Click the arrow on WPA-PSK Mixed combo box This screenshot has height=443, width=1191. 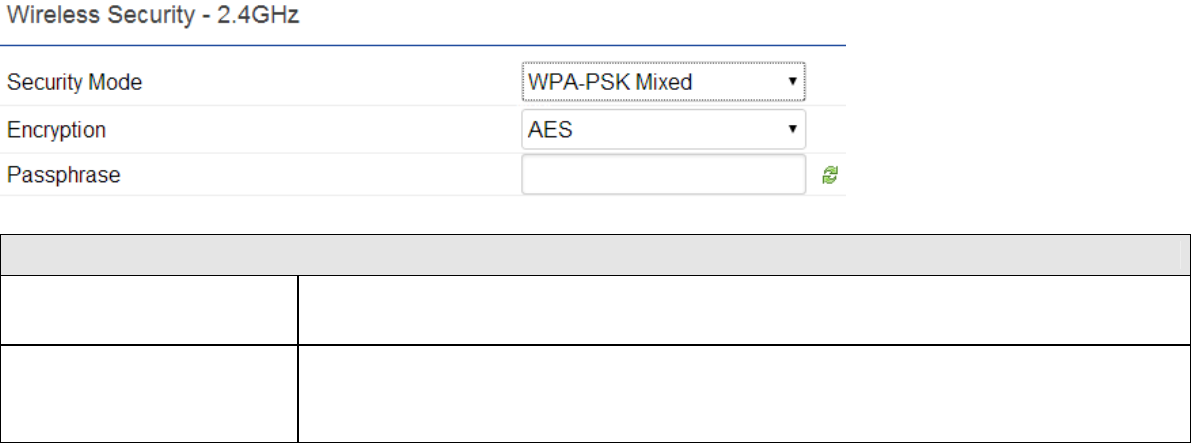pos(792,81)
